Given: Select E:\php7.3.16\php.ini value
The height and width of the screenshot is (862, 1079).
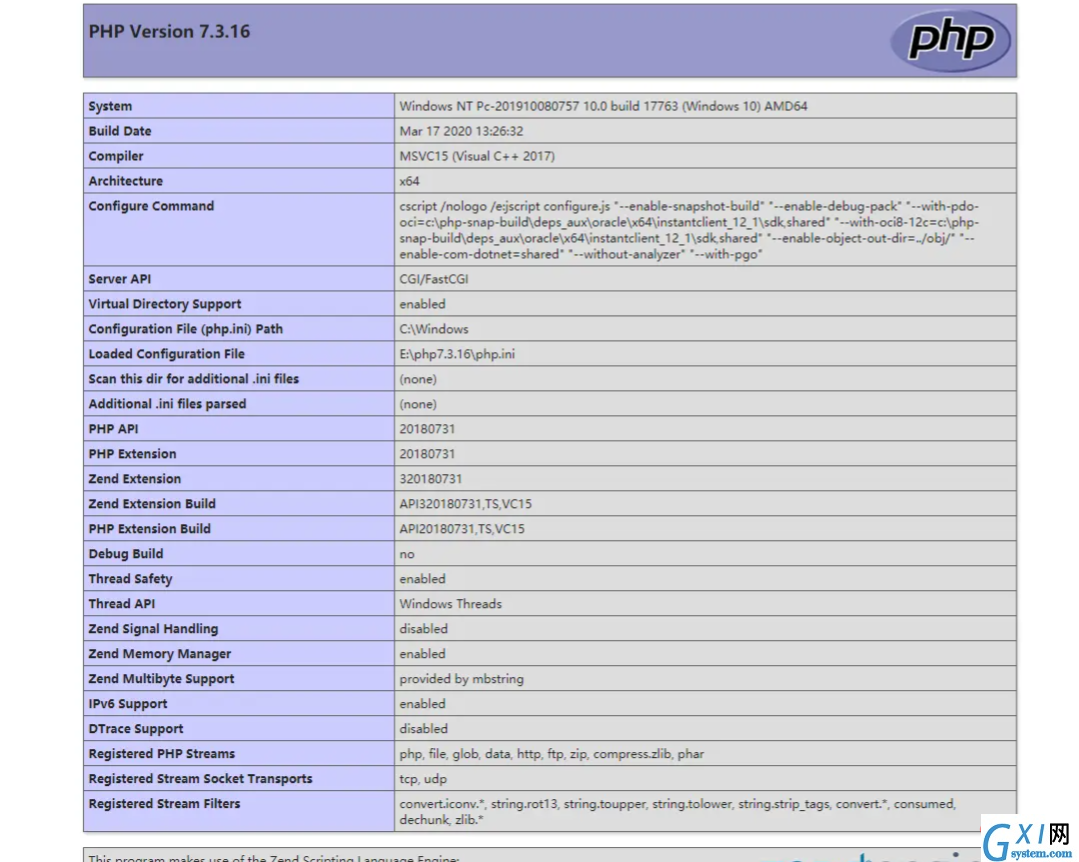Looking at the screenshot, I should [457, 354].
